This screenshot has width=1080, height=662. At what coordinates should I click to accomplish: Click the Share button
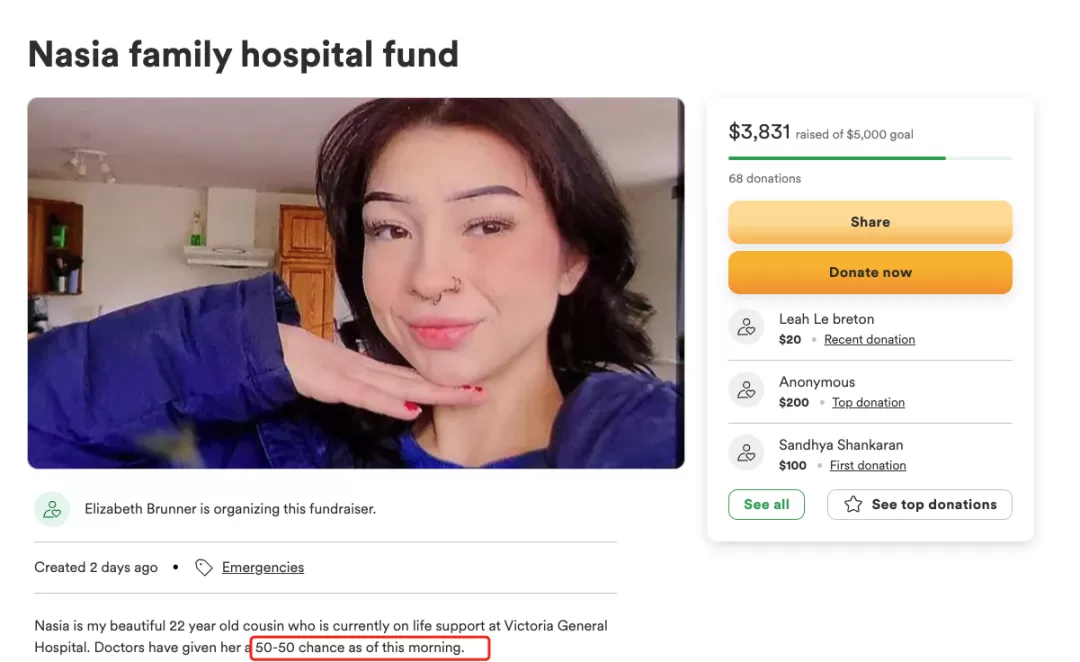(870, 222)
